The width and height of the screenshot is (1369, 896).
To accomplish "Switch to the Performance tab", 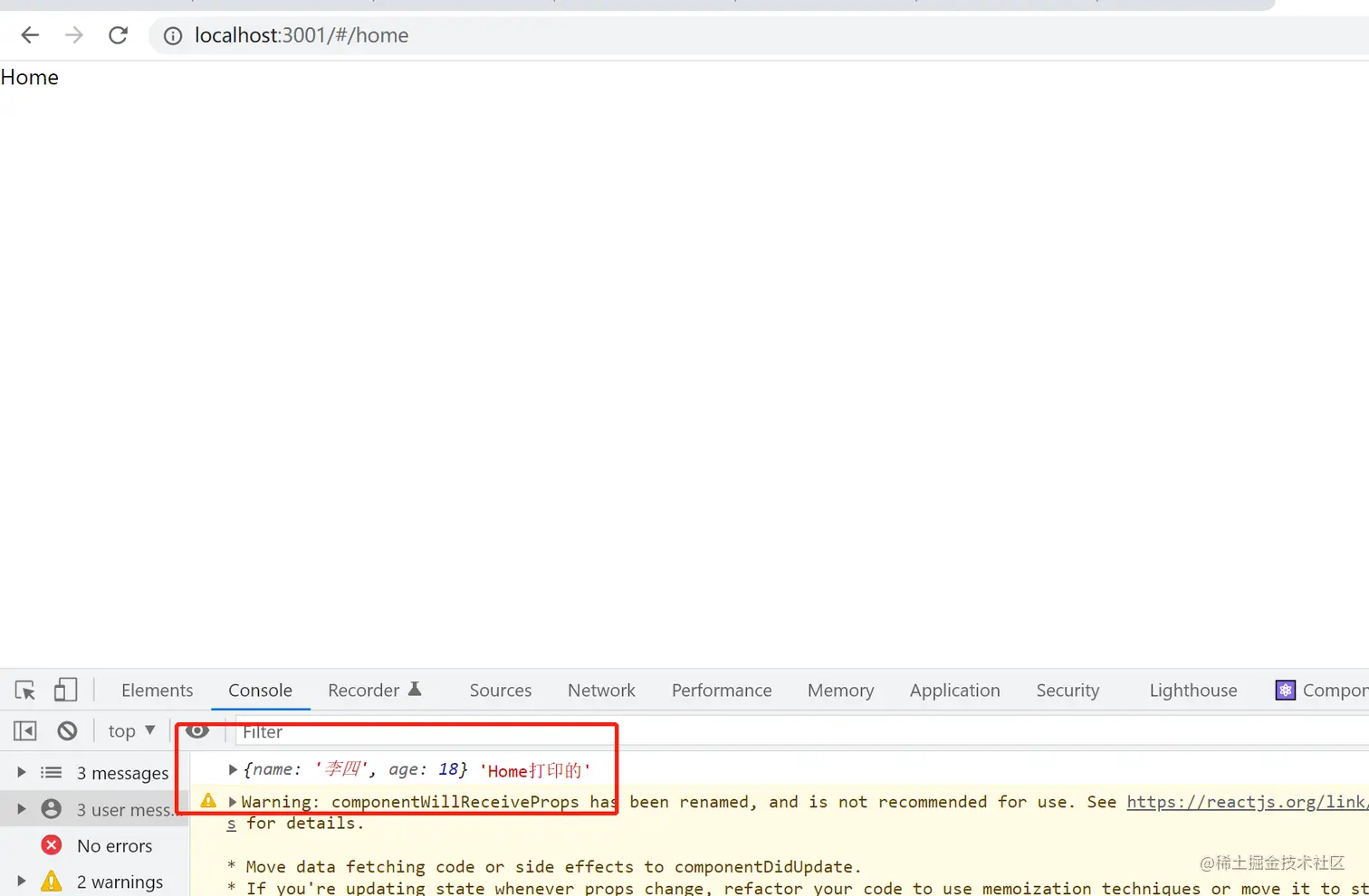I will (x=722, y=691).
